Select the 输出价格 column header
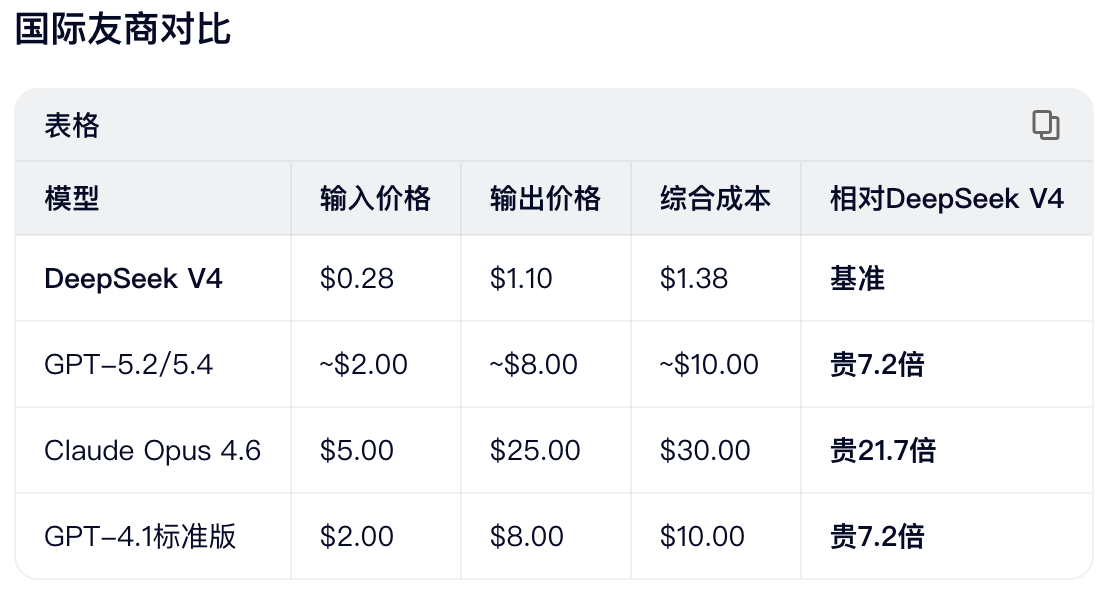The width and height of the screenshot is (1104, 596). (x=544, y=198)
